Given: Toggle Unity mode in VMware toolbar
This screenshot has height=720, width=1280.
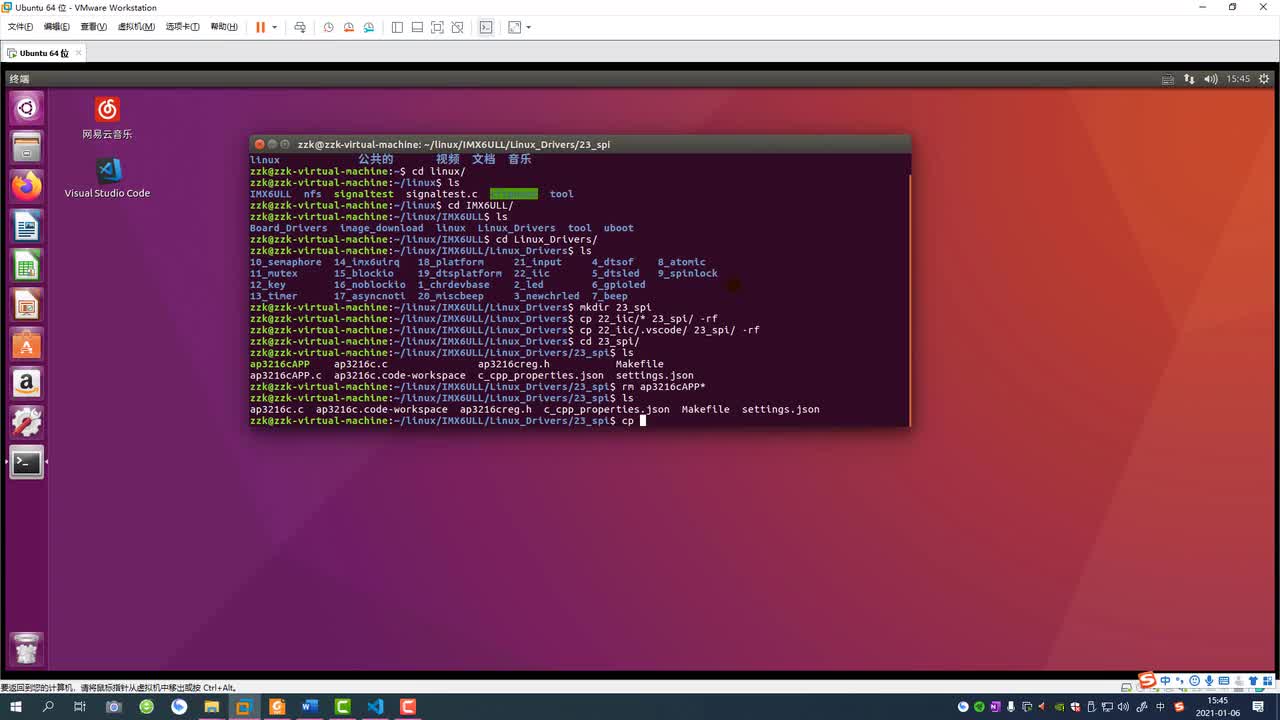Looking at the screenshot, I should click(x=457, y=27).
